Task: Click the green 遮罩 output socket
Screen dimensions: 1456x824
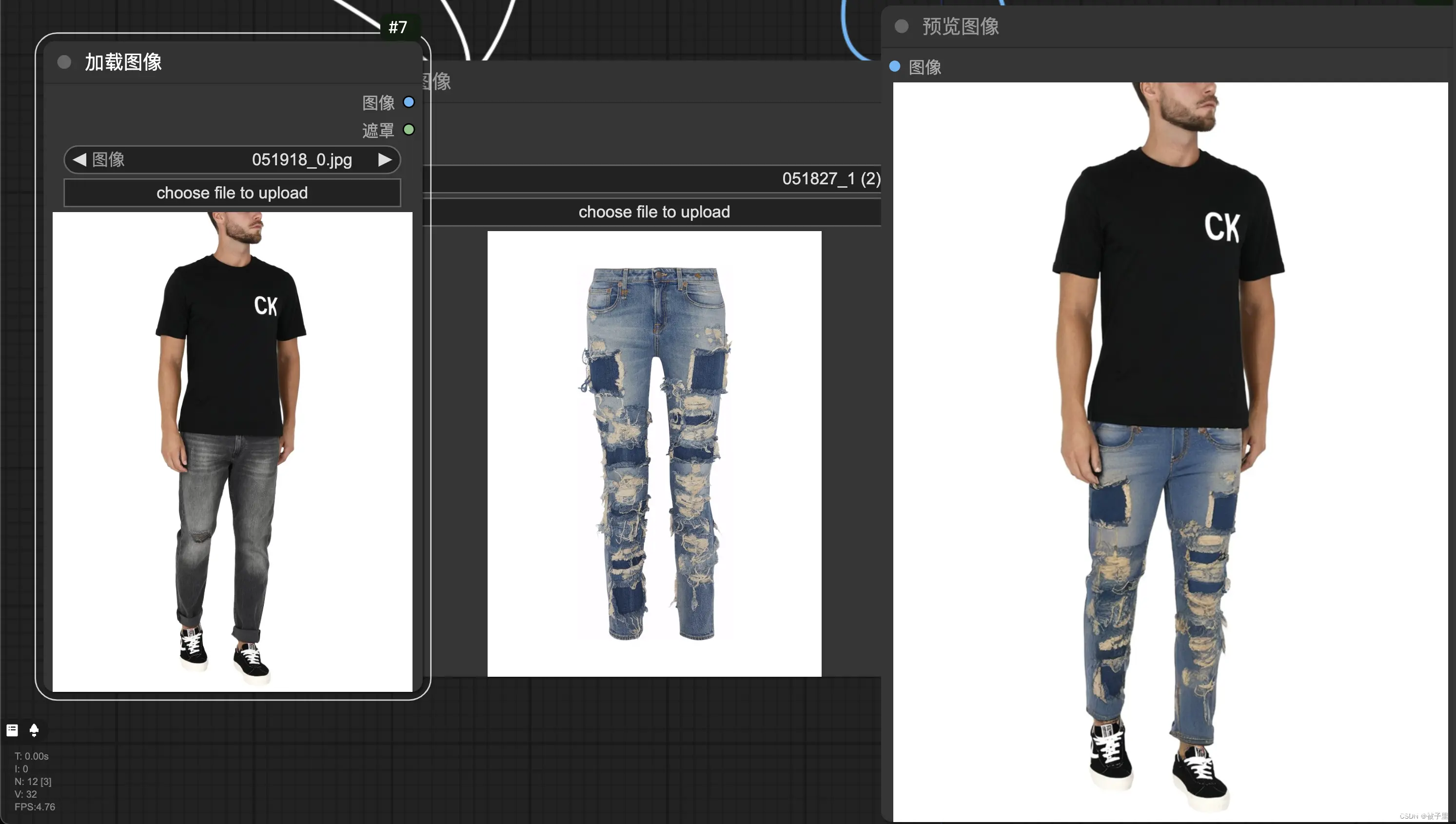Action: click(409, 130)
